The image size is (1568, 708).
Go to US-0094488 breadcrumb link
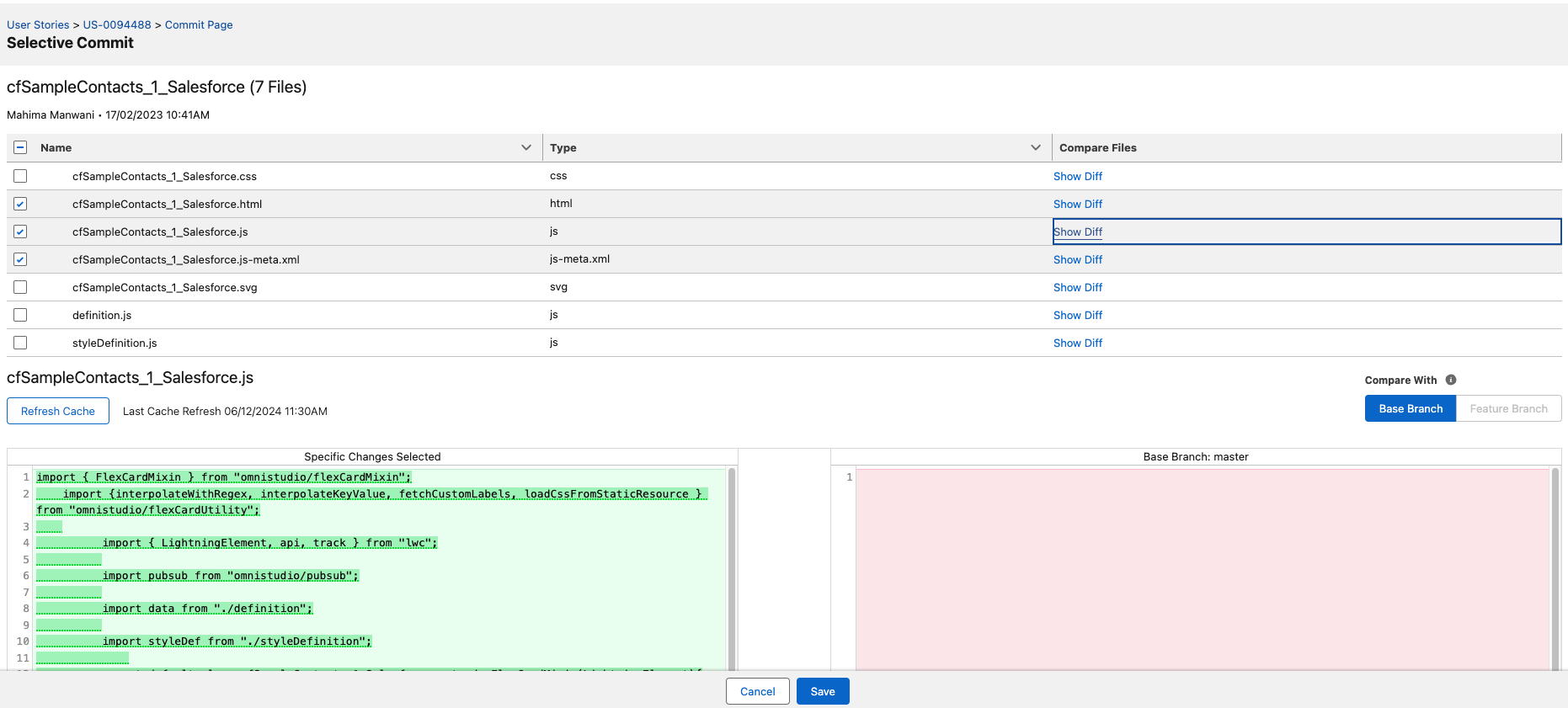(x=117, y=24)
